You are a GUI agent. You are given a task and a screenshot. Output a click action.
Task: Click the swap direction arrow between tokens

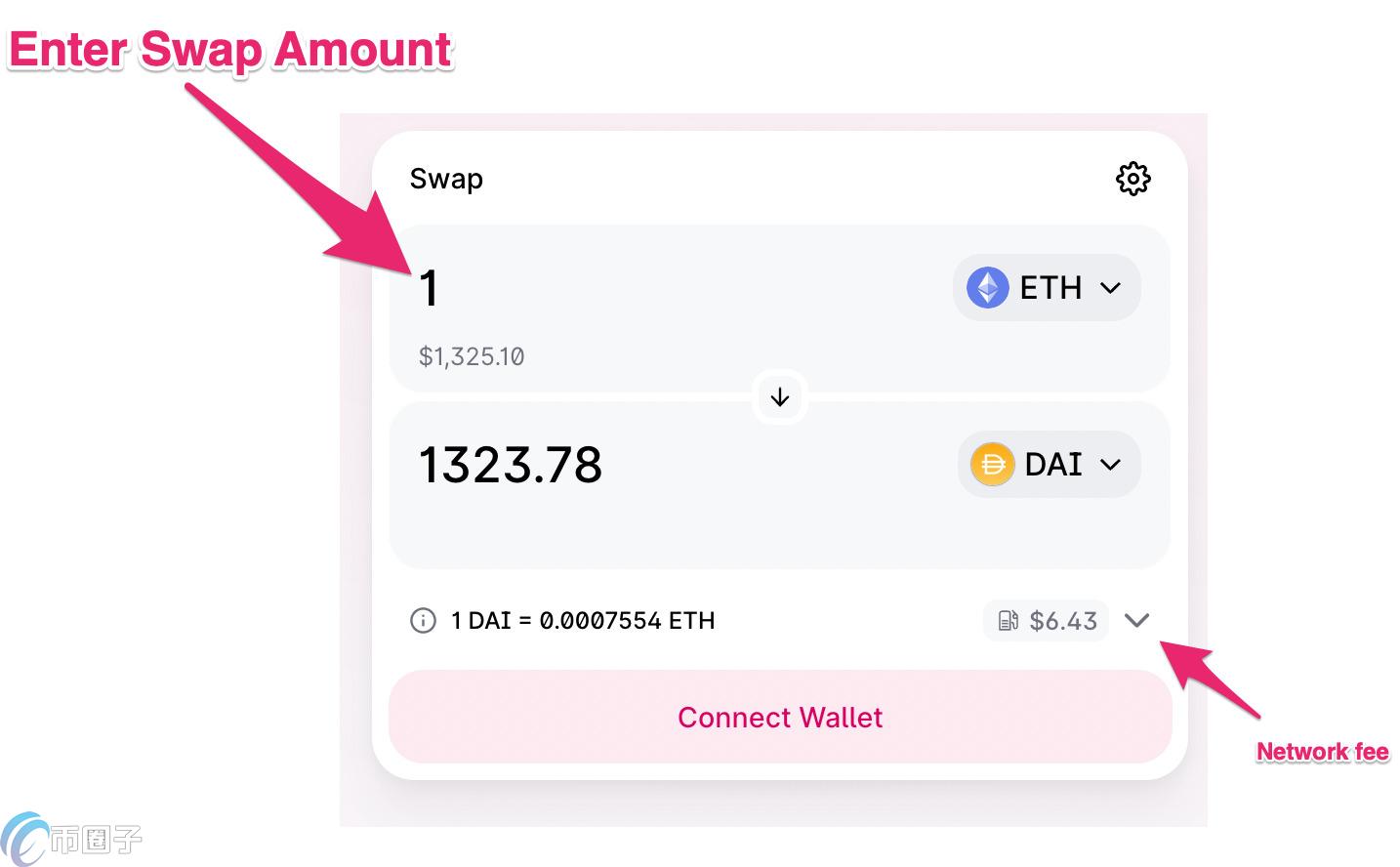tap(779, 396)
